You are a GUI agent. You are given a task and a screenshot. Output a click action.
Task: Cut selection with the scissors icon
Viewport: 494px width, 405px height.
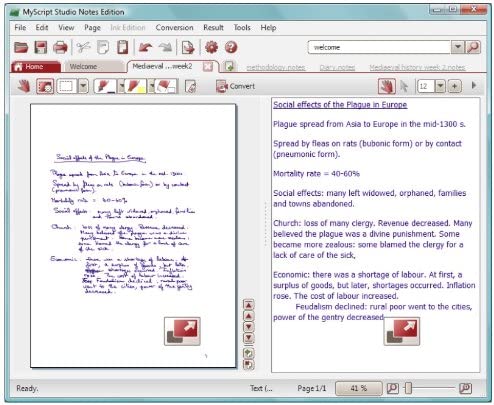(x=83, y=47)
